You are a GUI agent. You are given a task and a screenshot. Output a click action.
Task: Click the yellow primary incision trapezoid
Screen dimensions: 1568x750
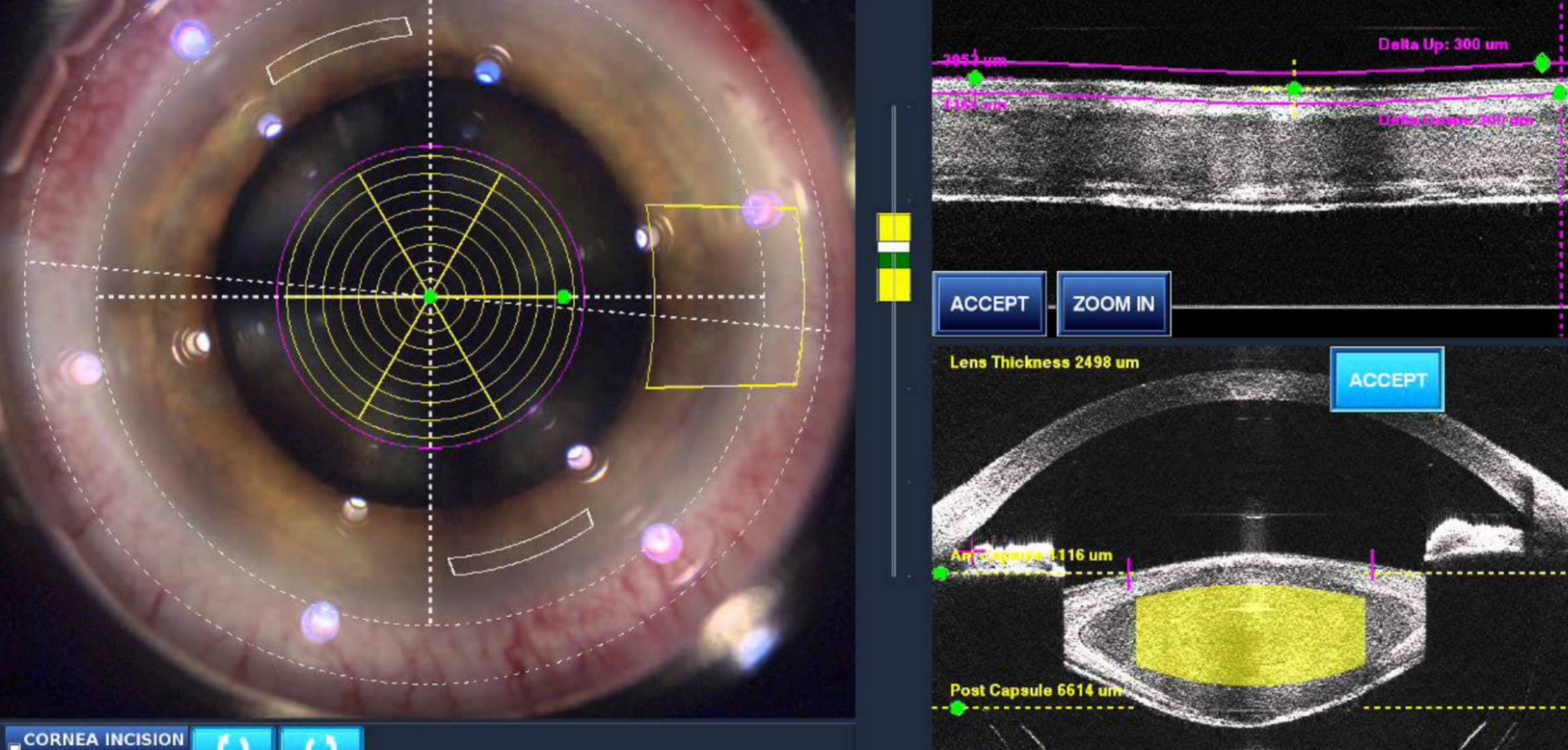pyautogui.click(x=724, y=296)
